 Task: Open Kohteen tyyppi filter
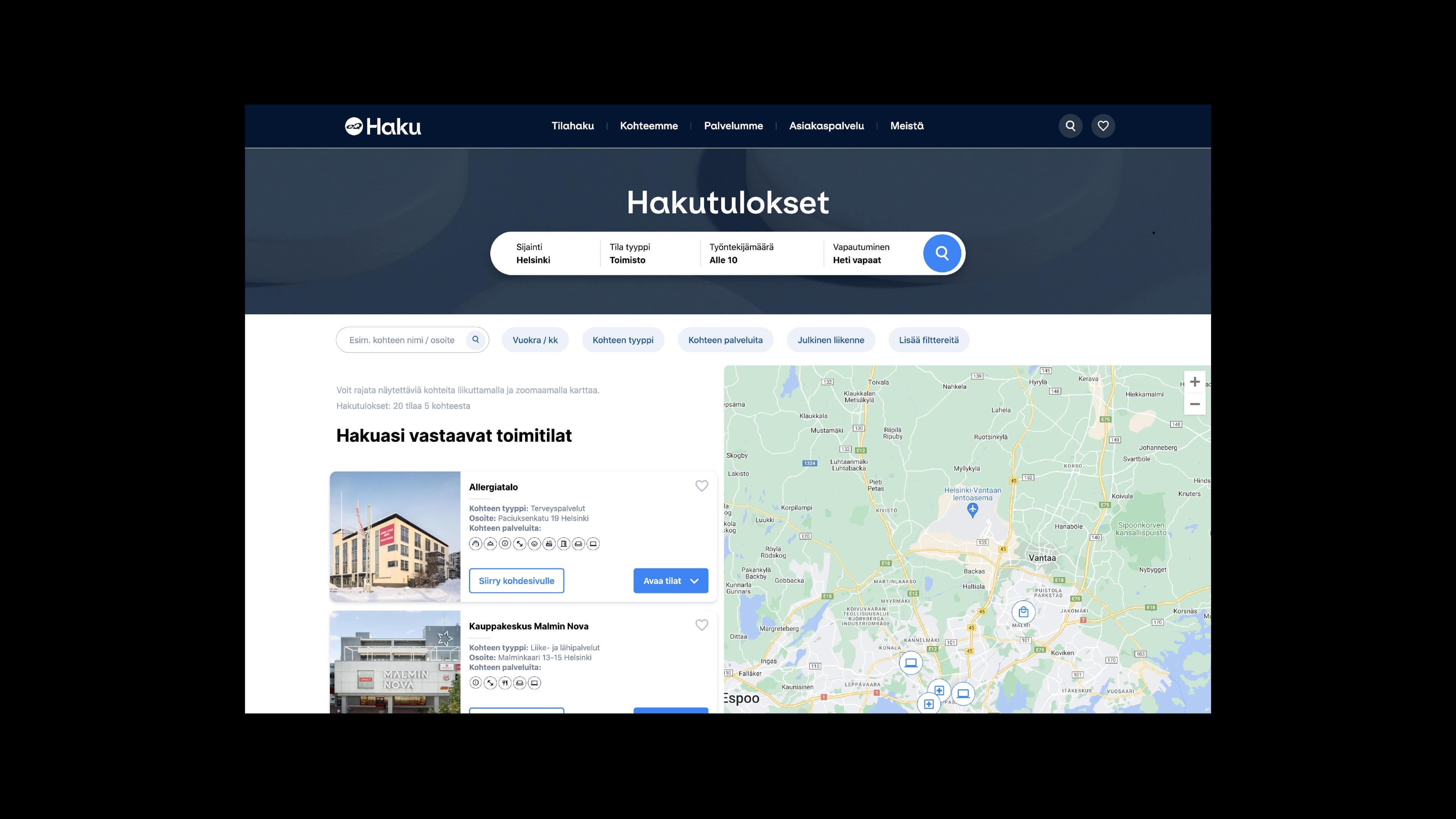click(x=623, y=340)
